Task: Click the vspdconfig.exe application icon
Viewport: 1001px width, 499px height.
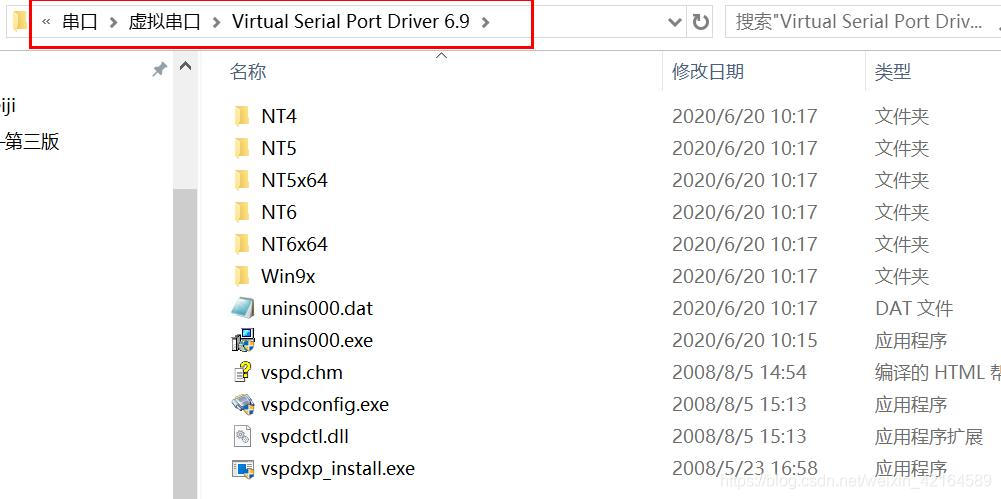Action: point(243,404)
